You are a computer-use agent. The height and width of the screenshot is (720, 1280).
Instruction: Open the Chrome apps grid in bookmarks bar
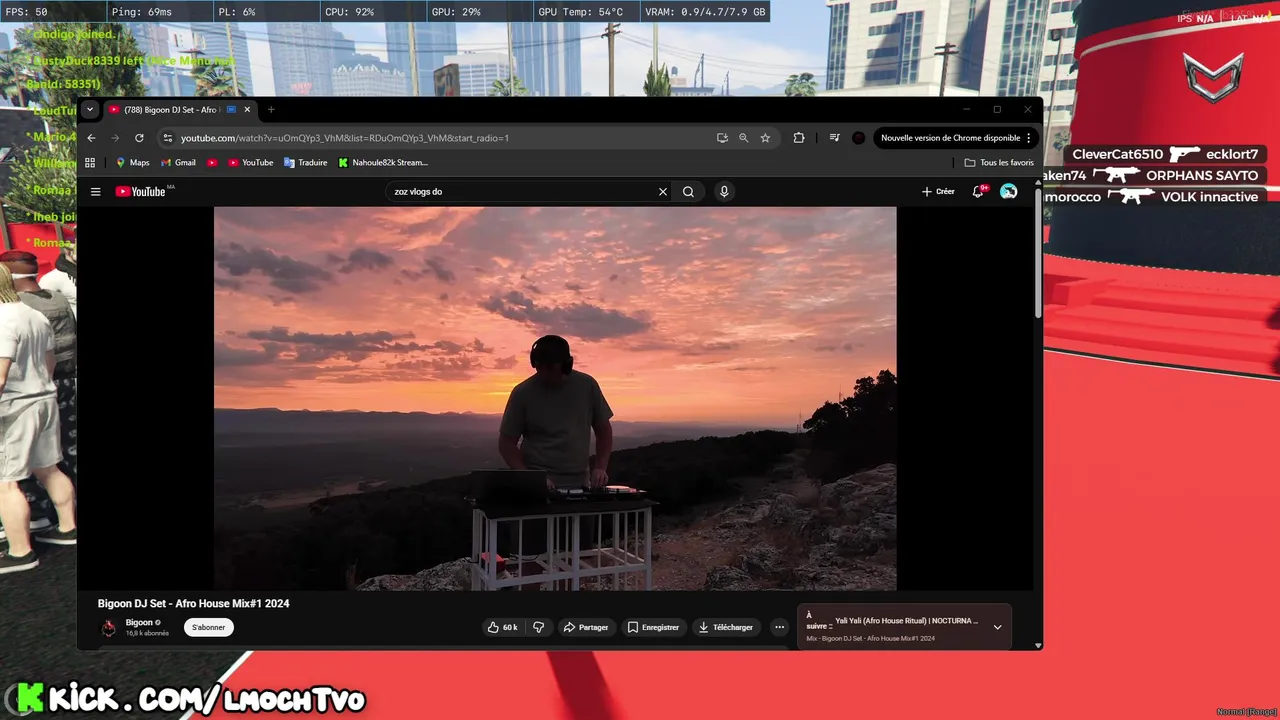90,162
